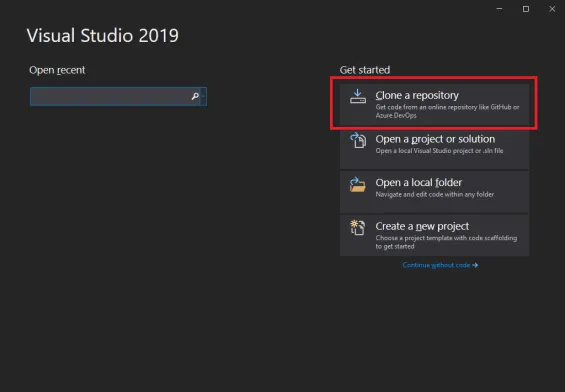Screen dimensions: 565x392
Task: Click the Open a project or solution icon
Action: (358, 140)
